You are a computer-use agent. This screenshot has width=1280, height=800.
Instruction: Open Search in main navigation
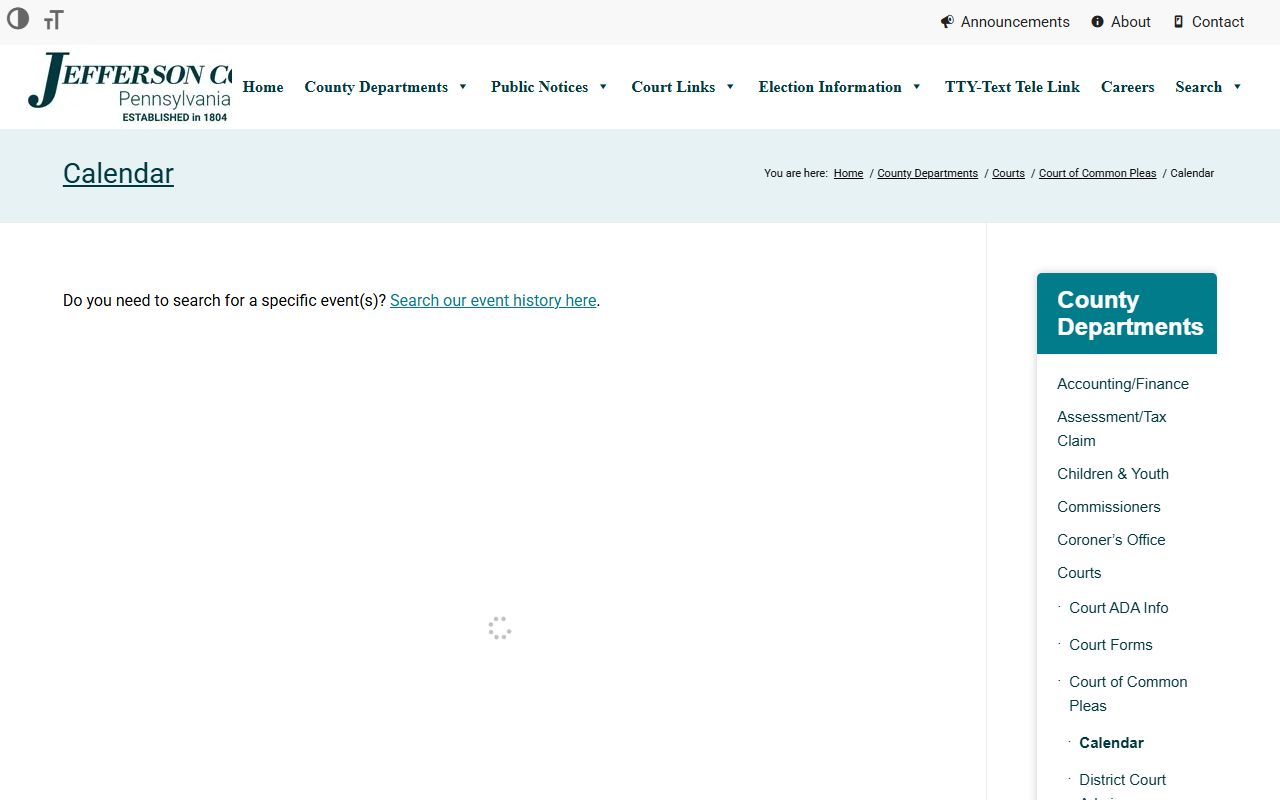point(1198,87)
